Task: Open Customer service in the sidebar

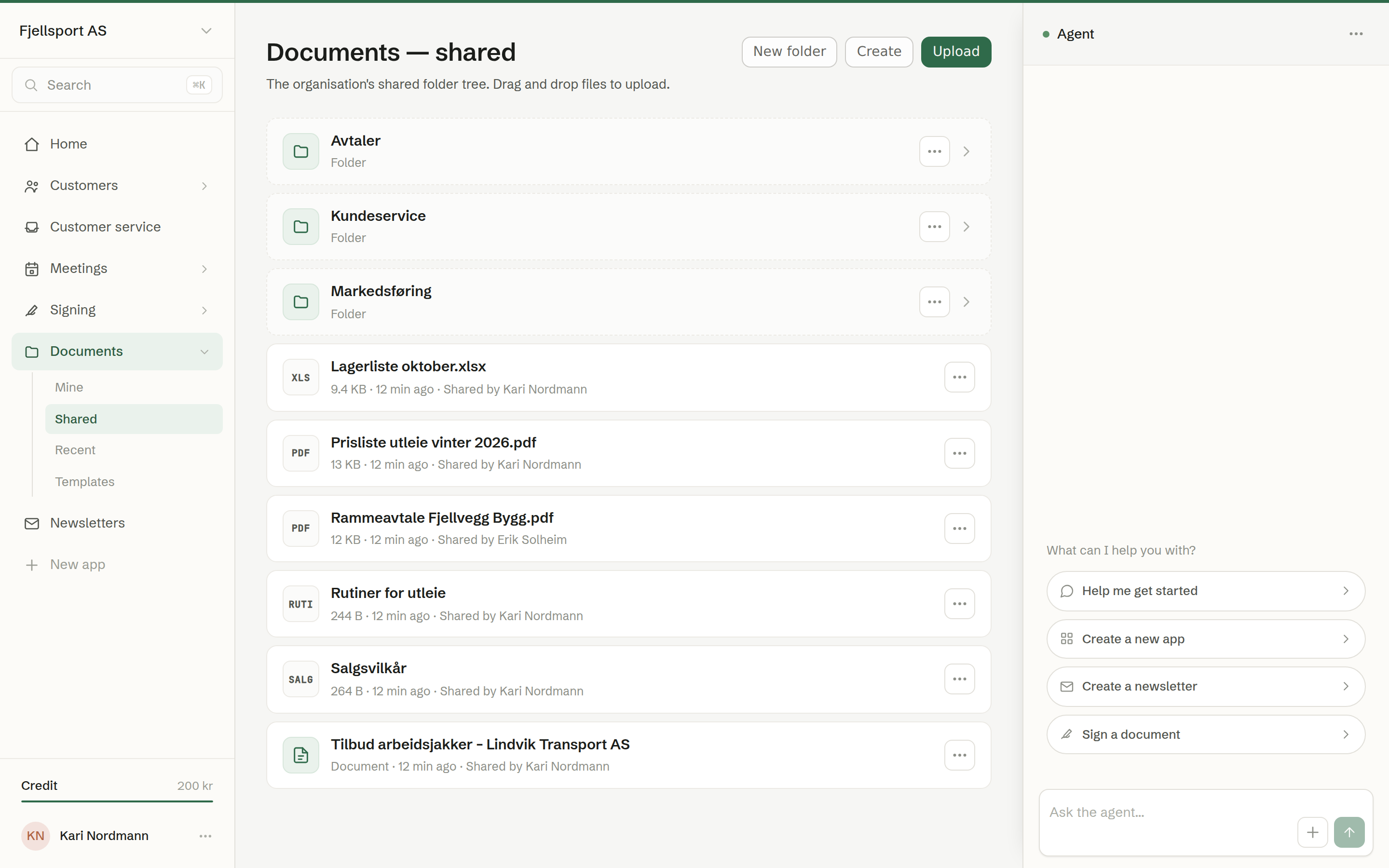Action: click(117, 227)
